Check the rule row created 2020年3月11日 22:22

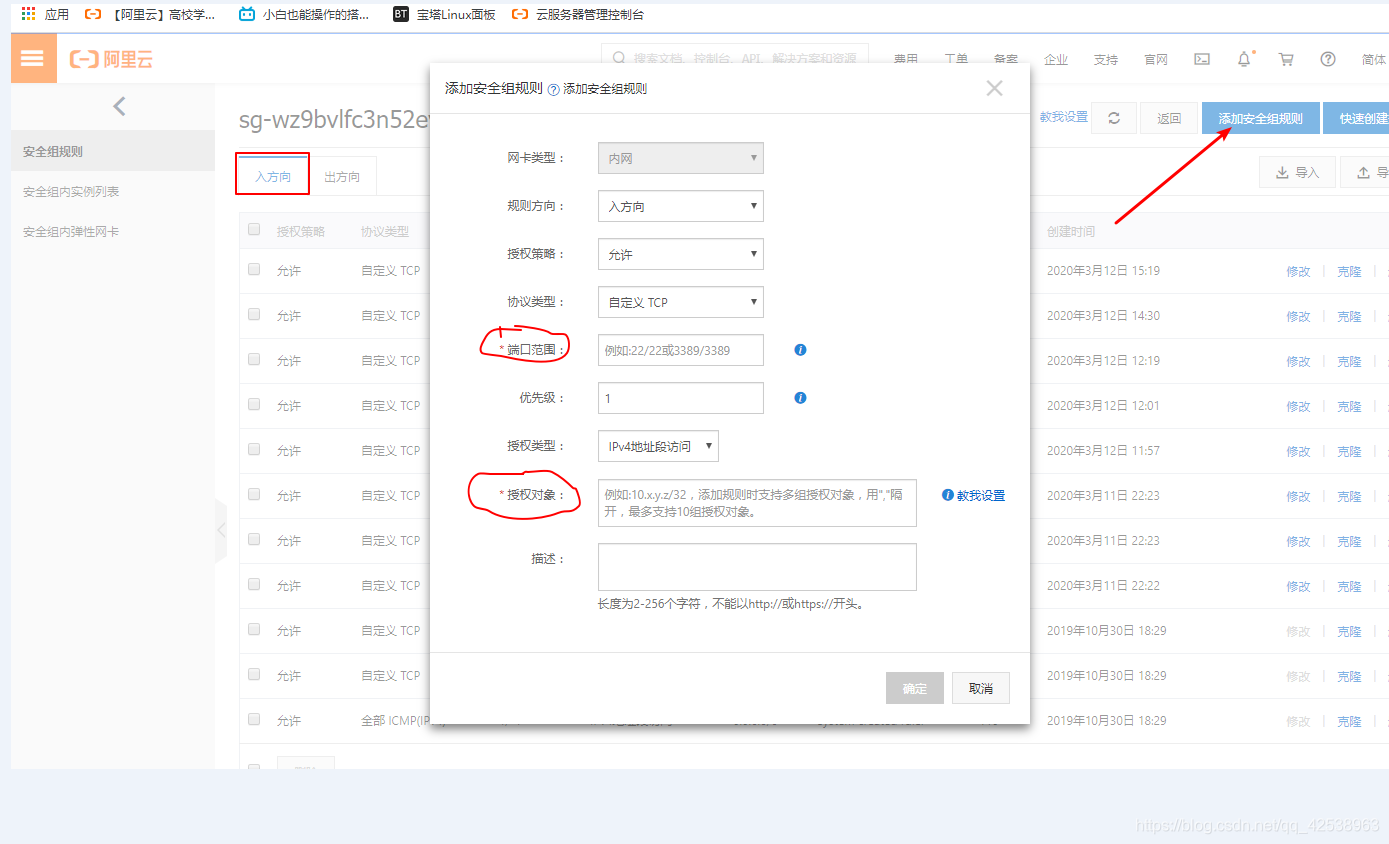[x=254, y=584]
